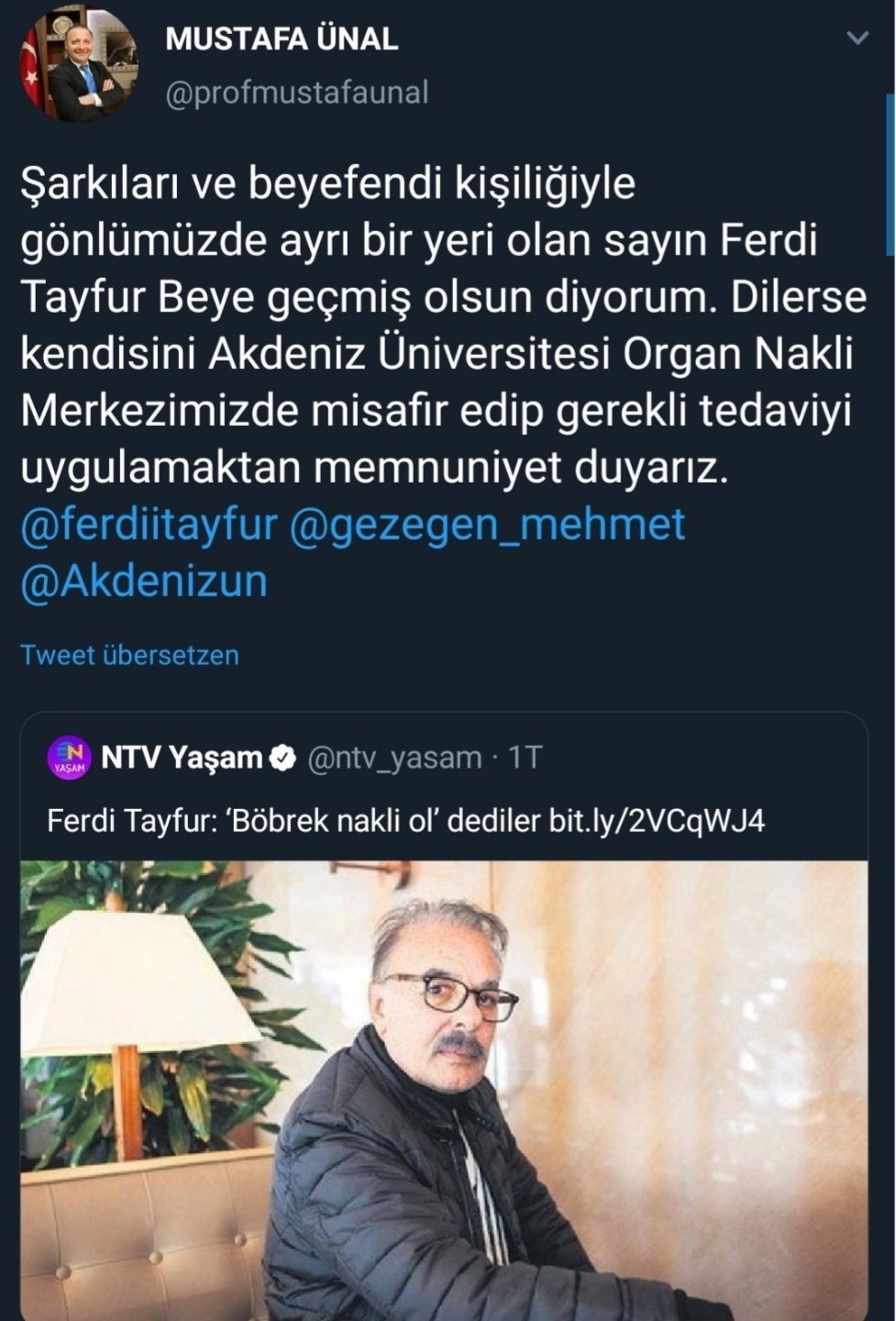Open the @Akdenizun mention
Viewport: 896px width, 1321px height.
[144, 582]
